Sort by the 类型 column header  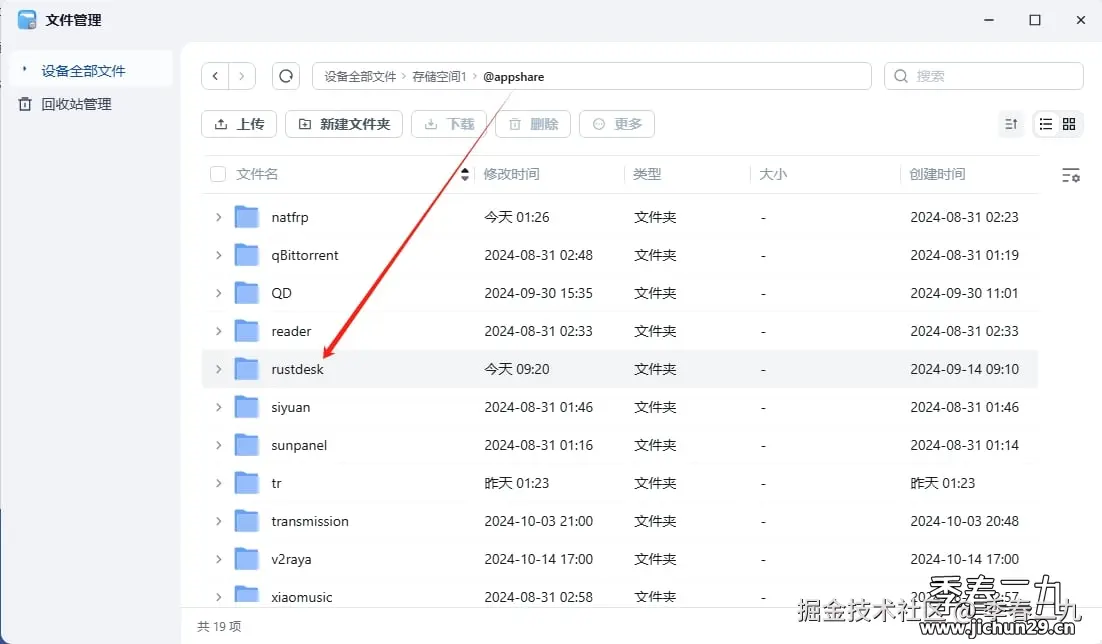click(647, 174)
